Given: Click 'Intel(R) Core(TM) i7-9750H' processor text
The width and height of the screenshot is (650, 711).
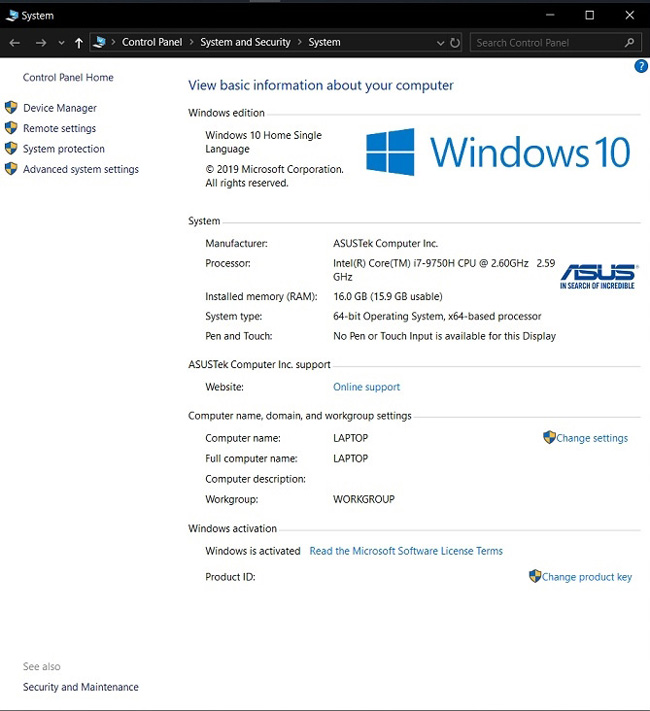Looking at the screenshot, I should coord(394,263).
